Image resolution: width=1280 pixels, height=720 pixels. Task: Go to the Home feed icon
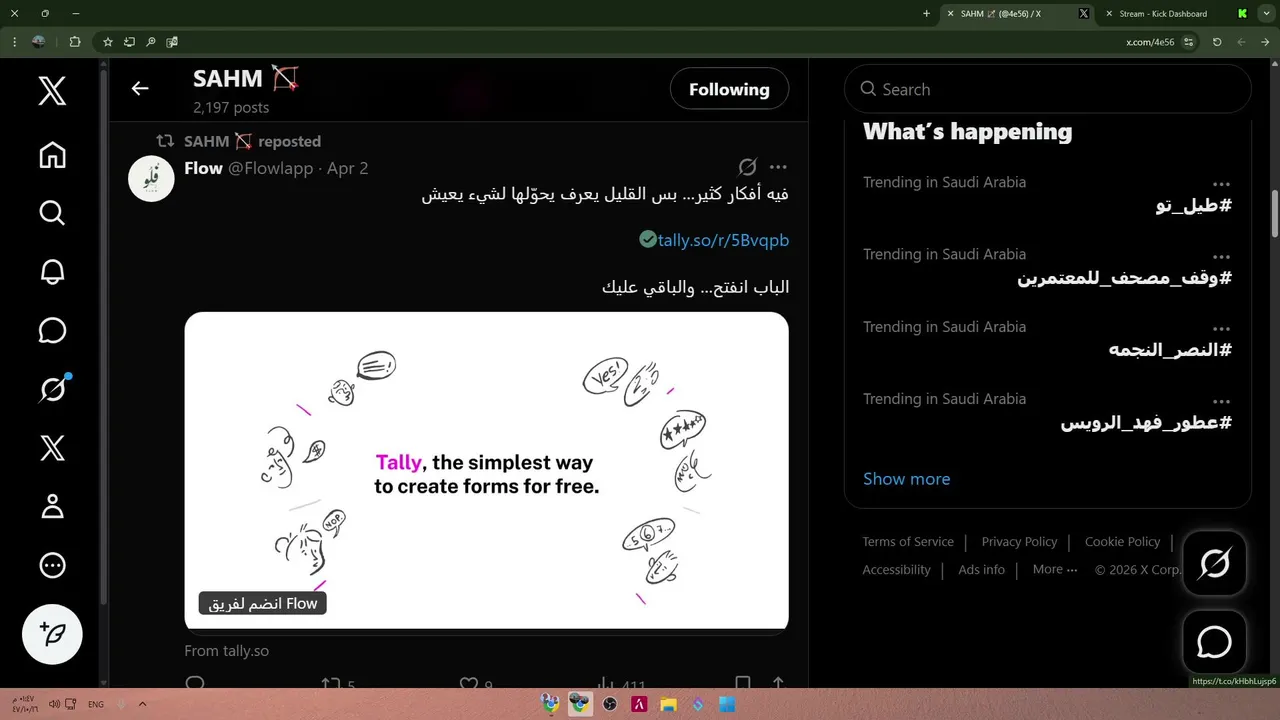click(x=52, y=155)
